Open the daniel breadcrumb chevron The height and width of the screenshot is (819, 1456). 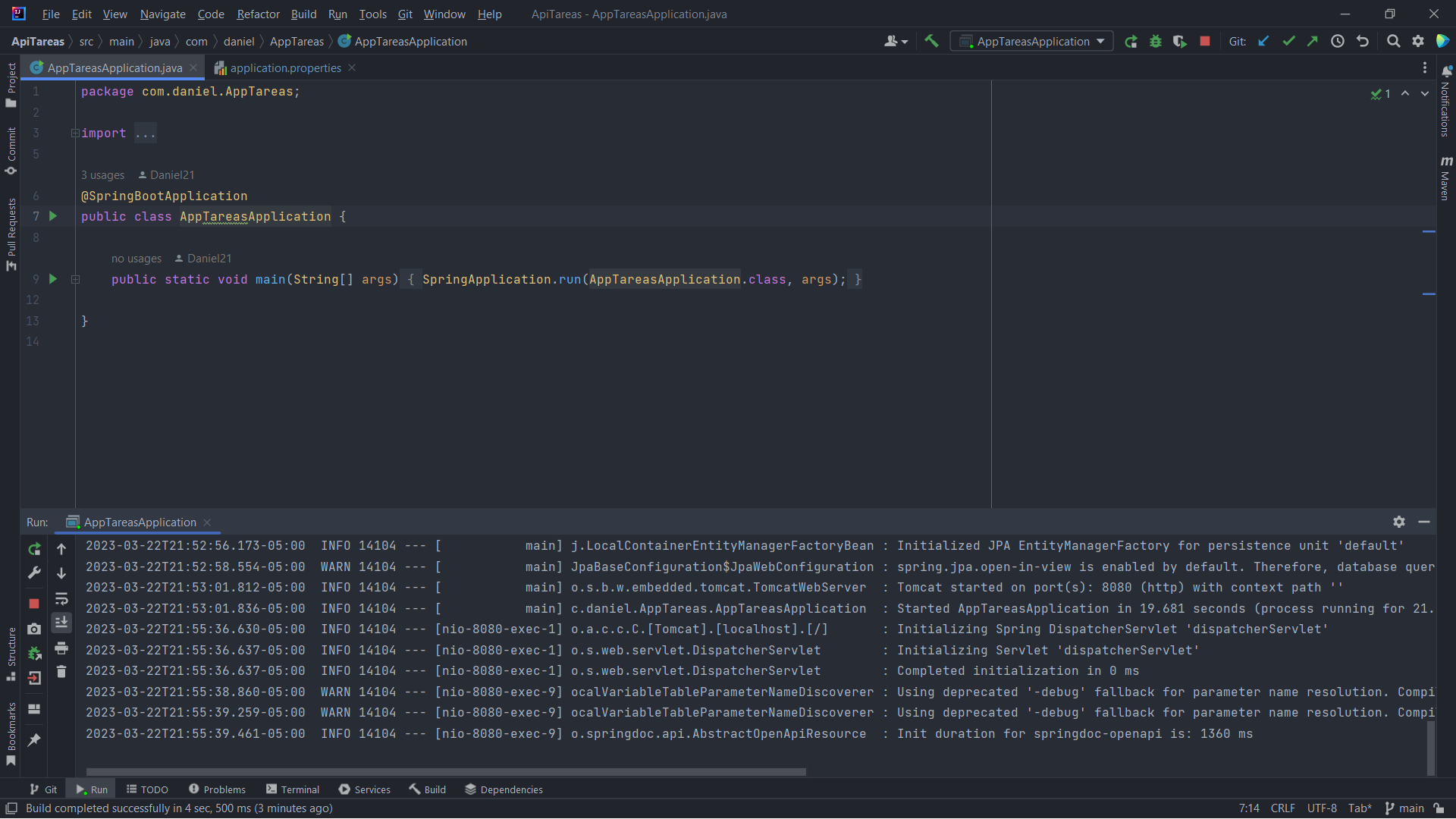[261, 41]
